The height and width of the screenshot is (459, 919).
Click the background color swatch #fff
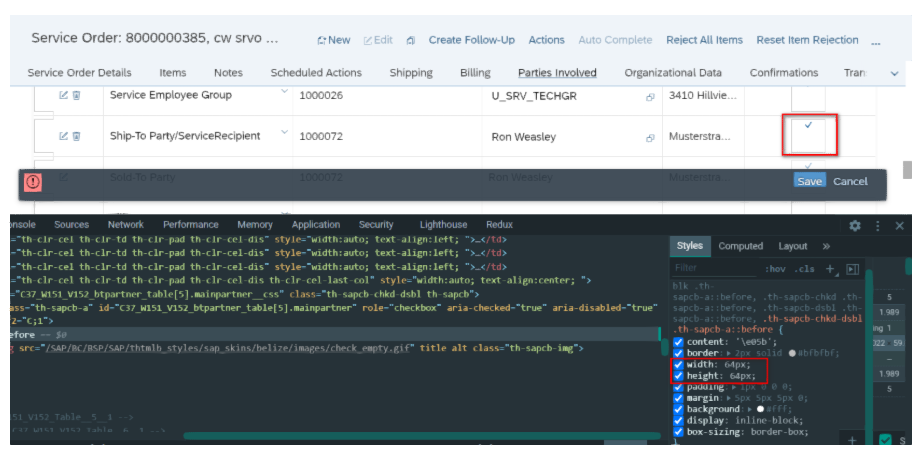[760, 409]
